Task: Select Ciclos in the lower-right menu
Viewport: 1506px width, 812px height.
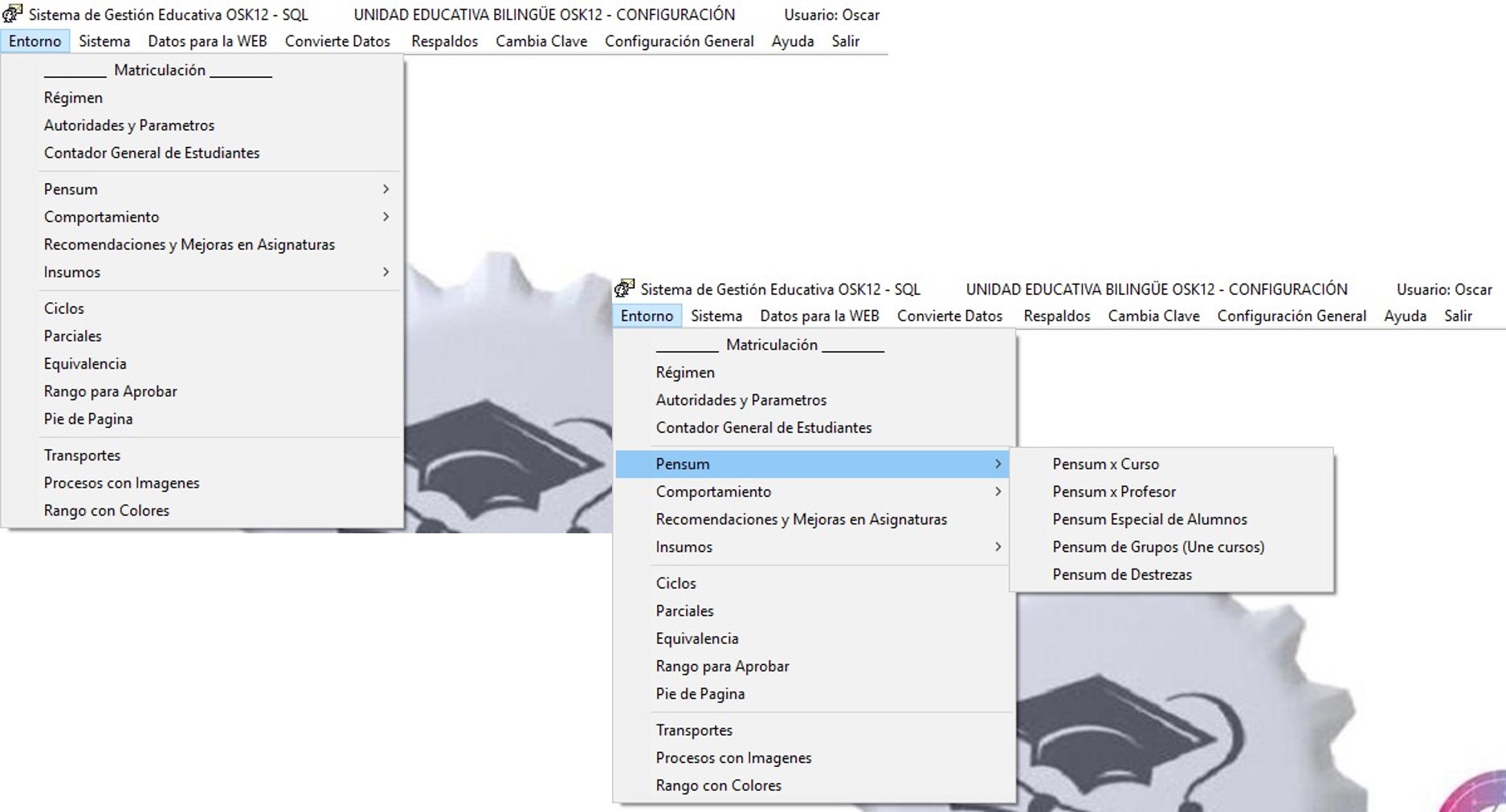Action: pos(675,583)
